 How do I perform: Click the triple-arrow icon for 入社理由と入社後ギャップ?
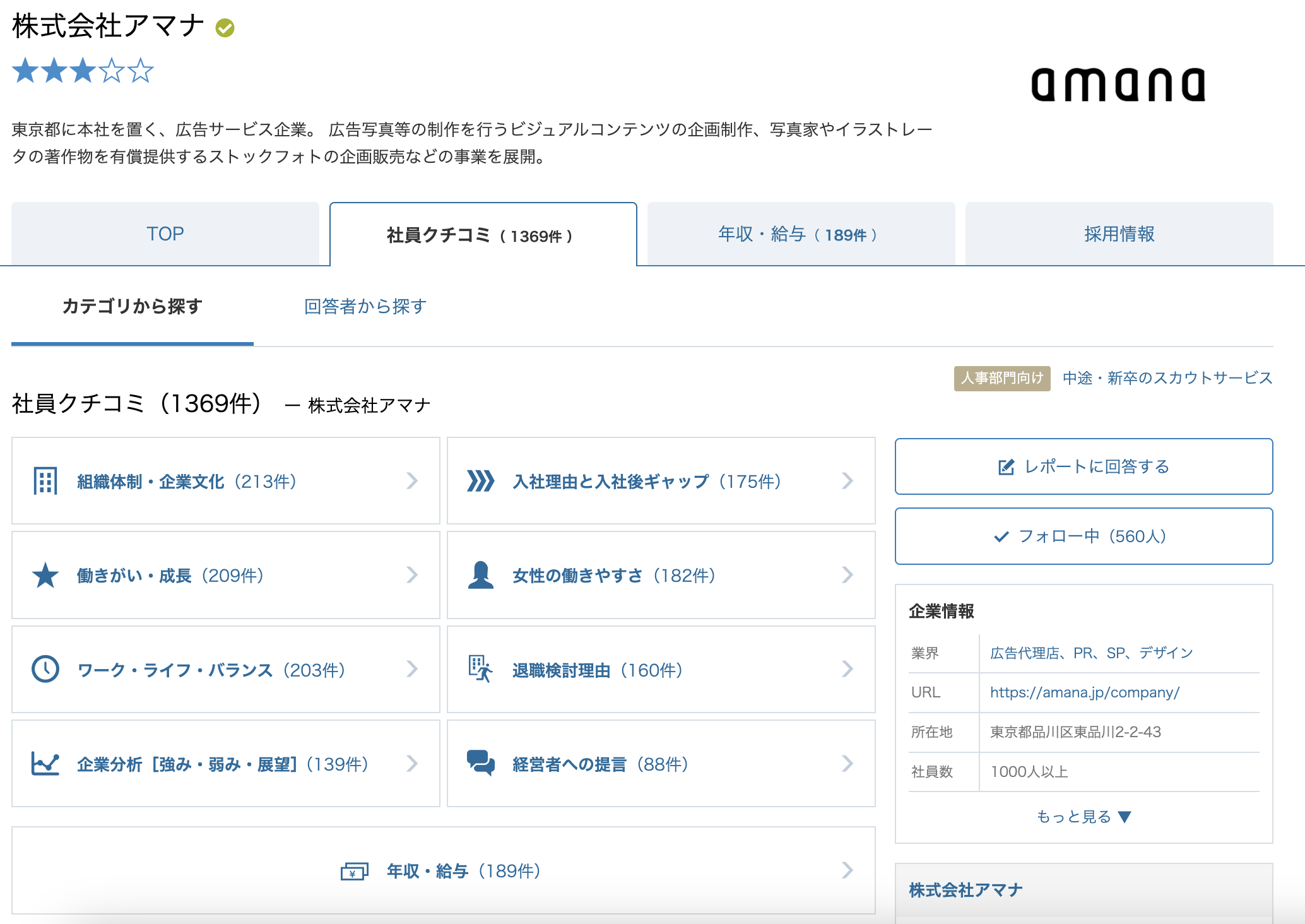tap(481, 481)
